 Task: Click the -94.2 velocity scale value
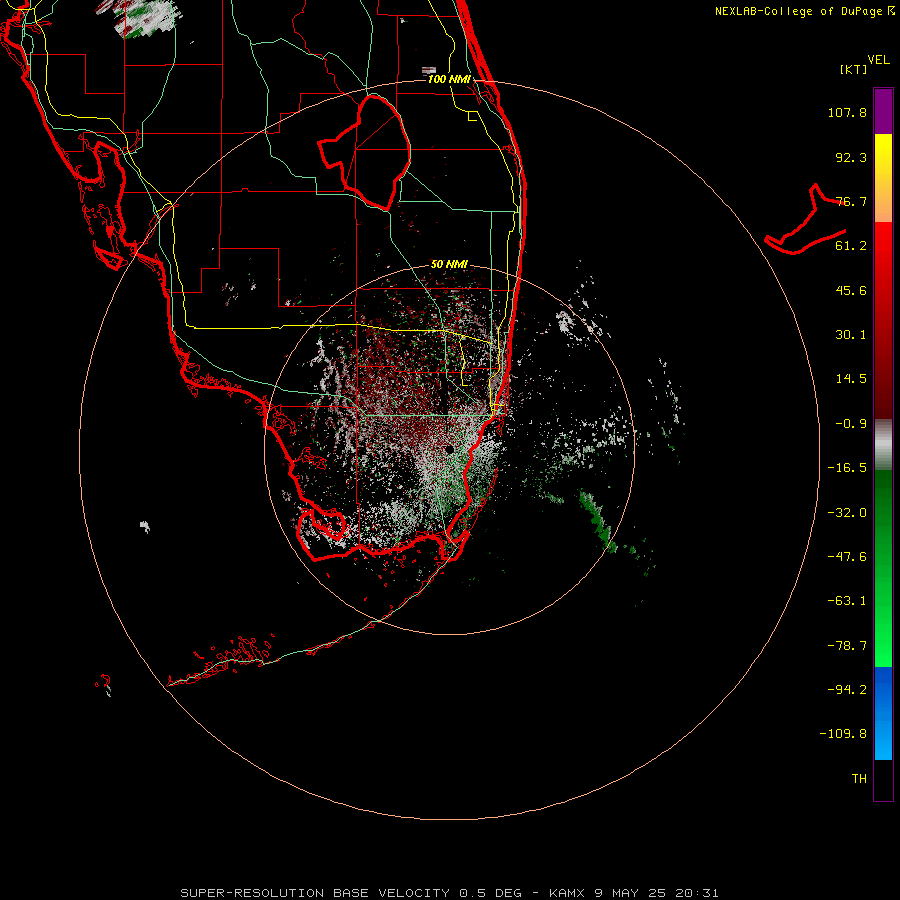(847, 690)
